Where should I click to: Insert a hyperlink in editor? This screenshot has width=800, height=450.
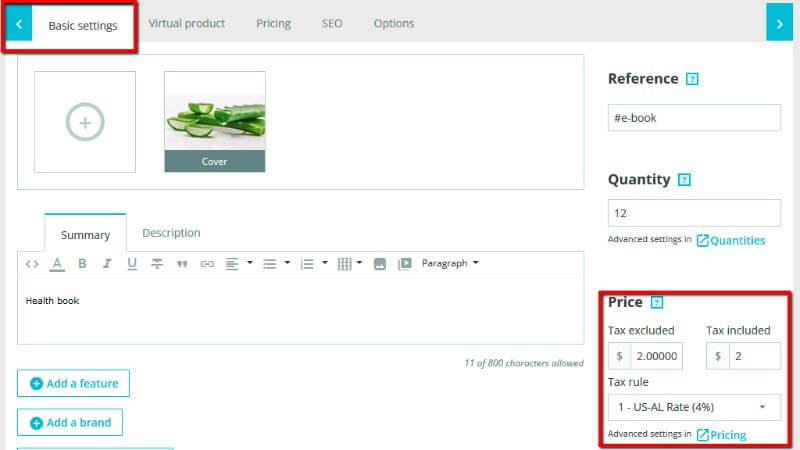pyautogui.click(x=207, y=264)
